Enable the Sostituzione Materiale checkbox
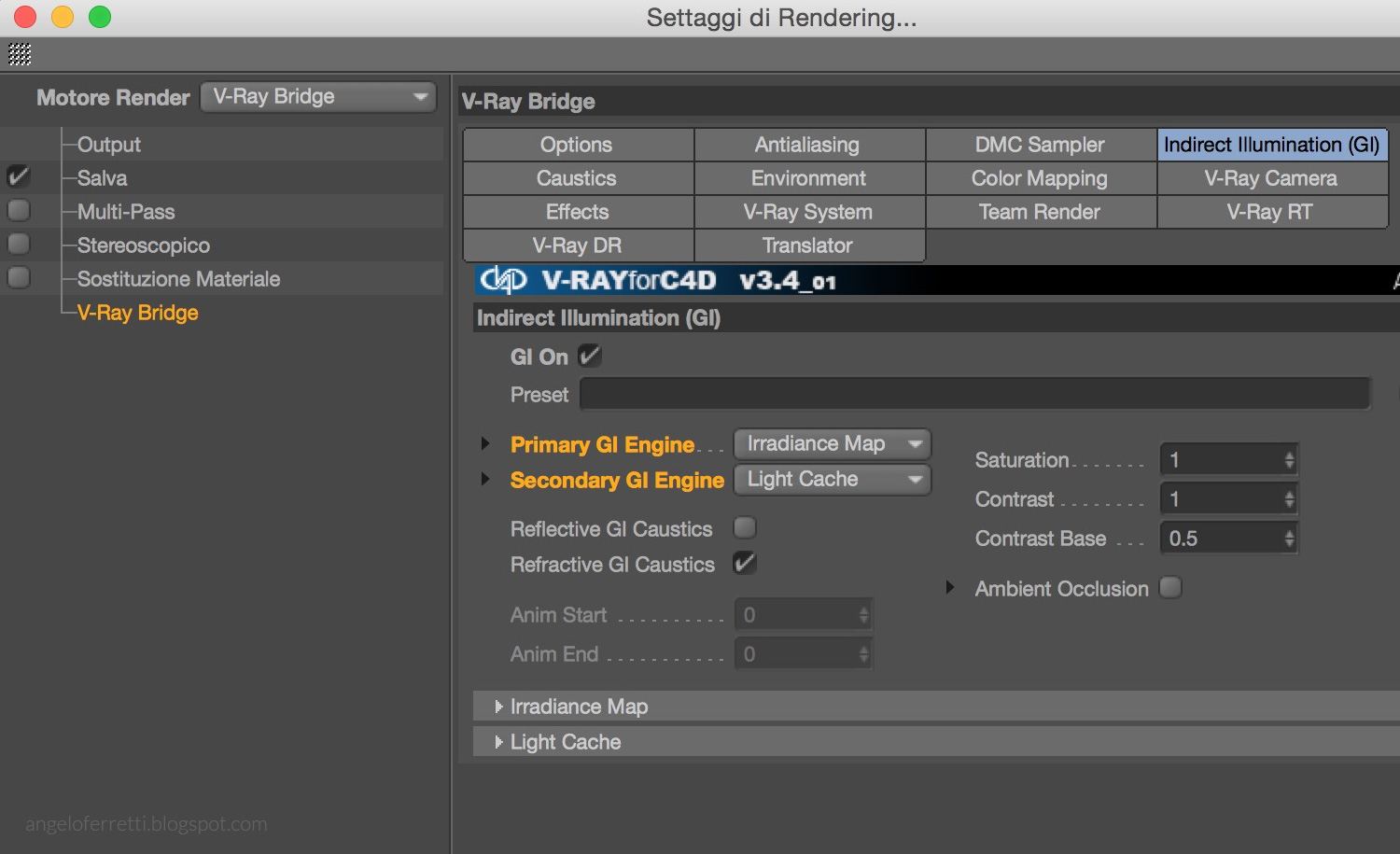The image size is (1400, 854). tap(19, 277)
